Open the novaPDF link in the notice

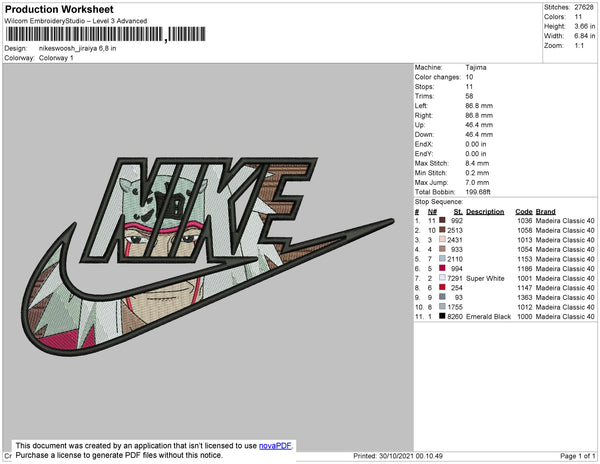pyautogui.click(x=275, y=446)
